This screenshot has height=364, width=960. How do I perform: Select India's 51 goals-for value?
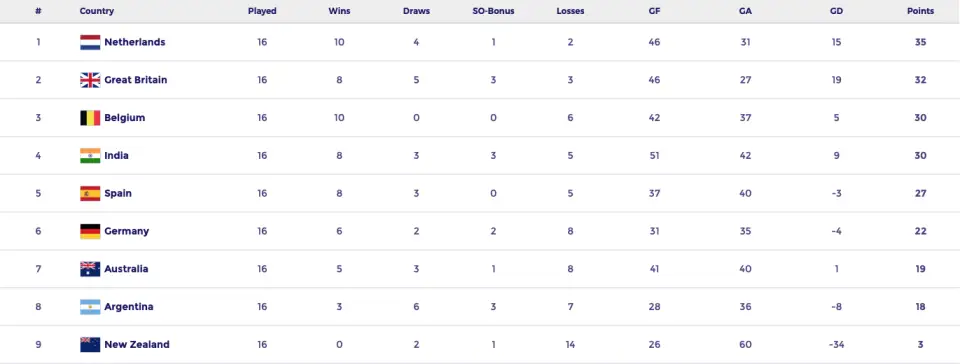[654, 155]
